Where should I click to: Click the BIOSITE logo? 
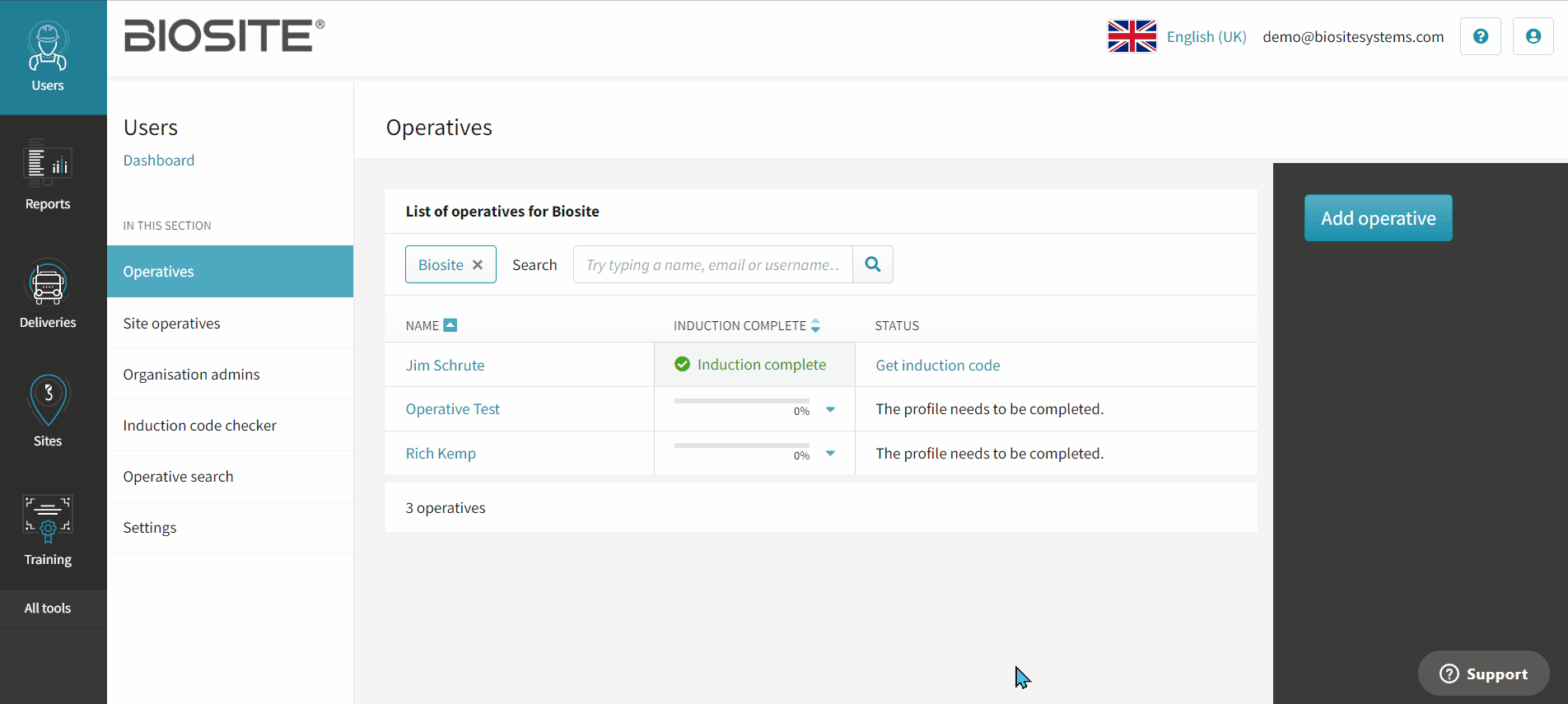coord(224,35)
